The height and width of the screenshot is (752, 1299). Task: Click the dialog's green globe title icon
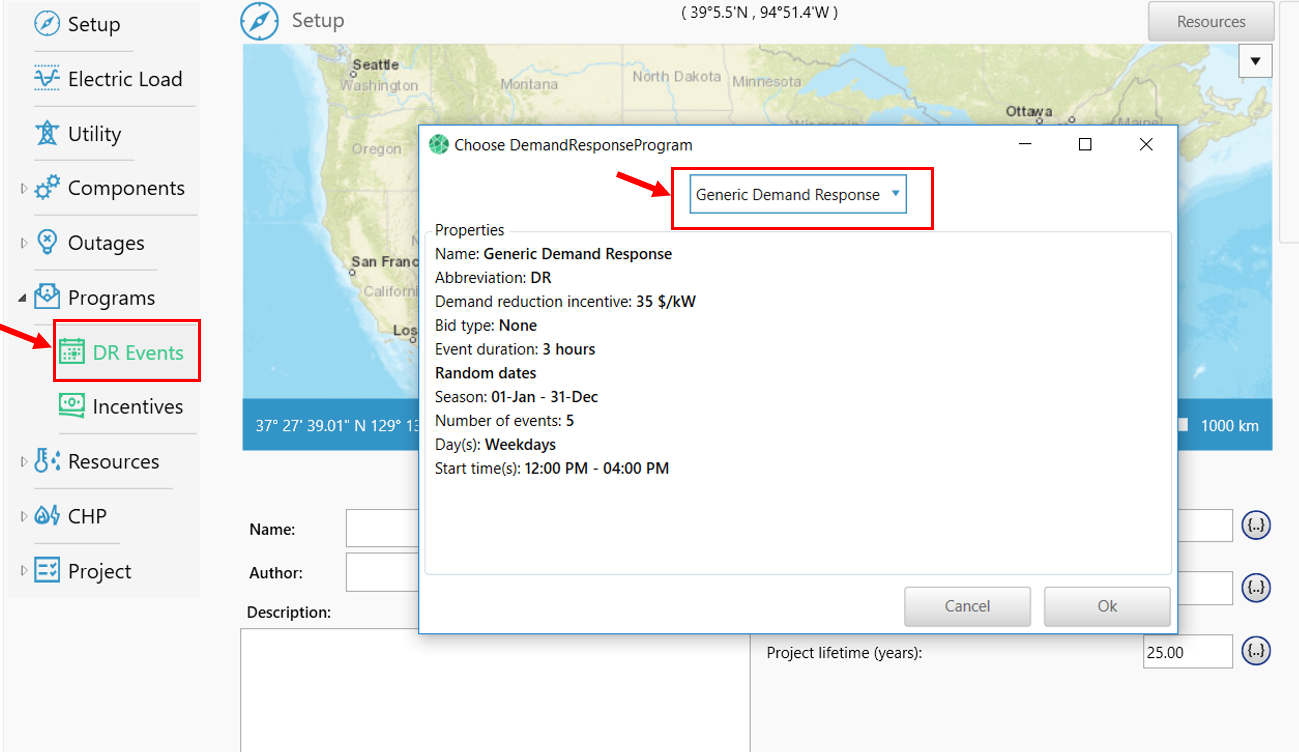pyautogui.click(x=438, y=145)
